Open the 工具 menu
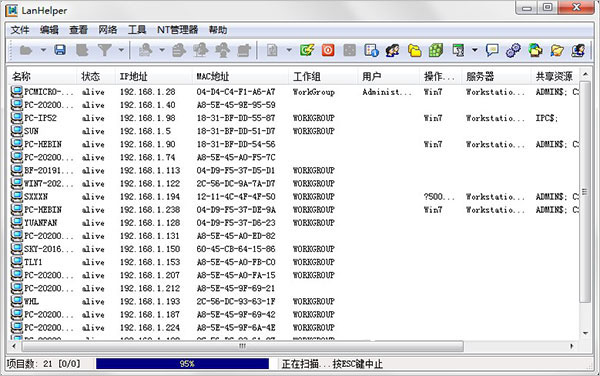 (x=137, y=30)
